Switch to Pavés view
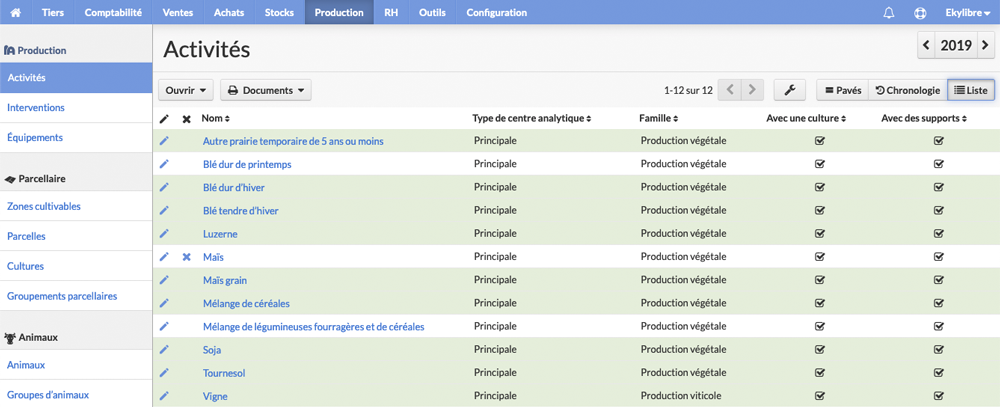 pyautogui.click(x=842, y=91)
